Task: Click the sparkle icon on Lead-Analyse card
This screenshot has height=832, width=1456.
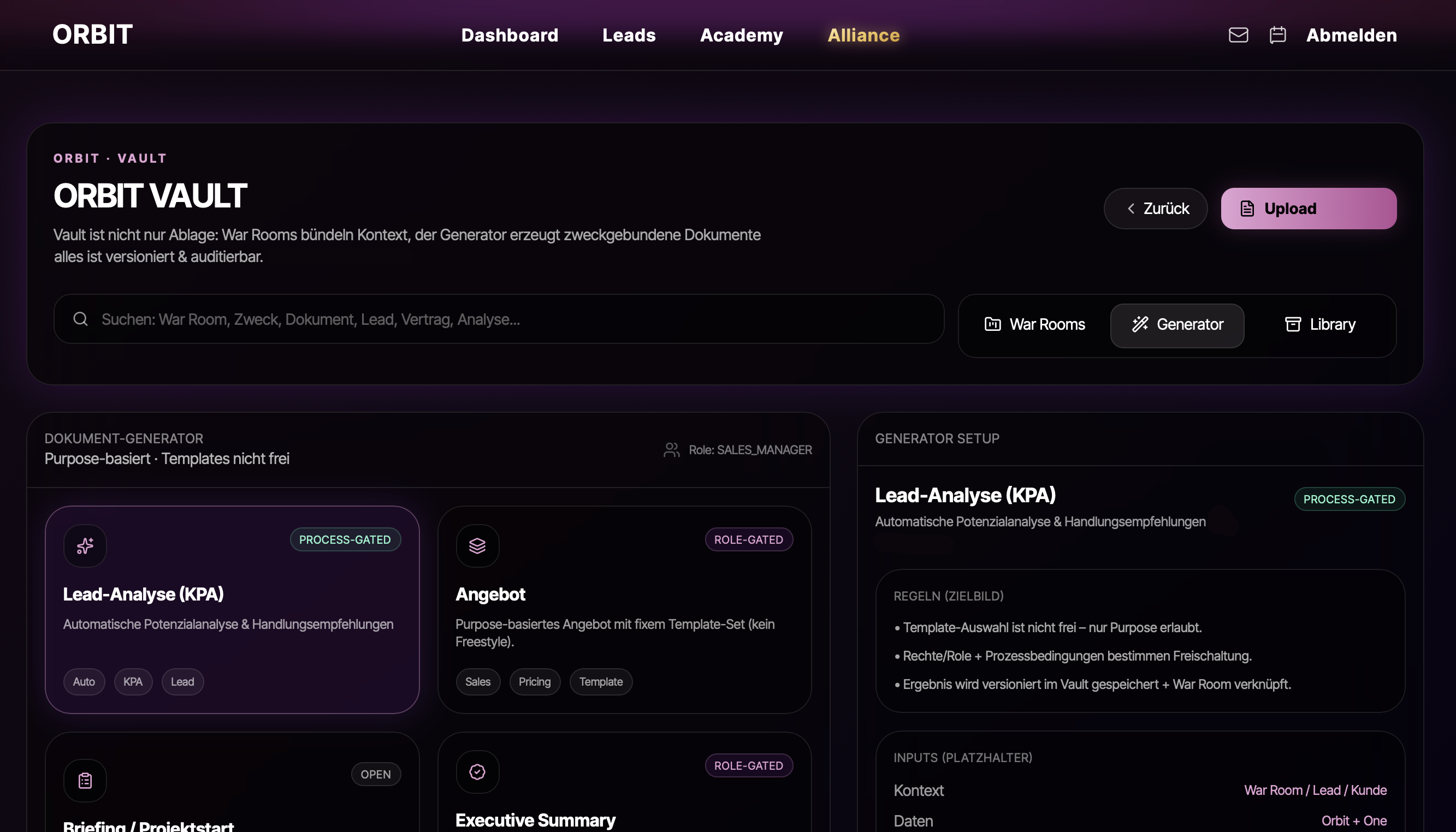Action: (x=85, y=546)
